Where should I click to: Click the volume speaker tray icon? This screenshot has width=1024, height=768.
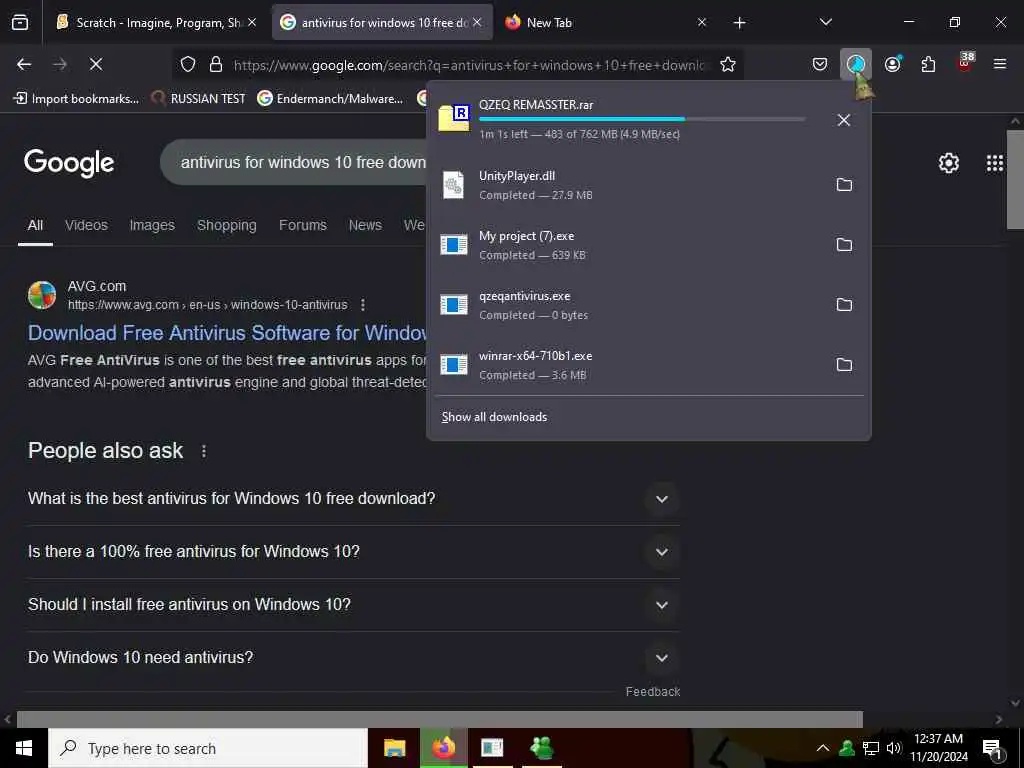(x=893, y=748)
